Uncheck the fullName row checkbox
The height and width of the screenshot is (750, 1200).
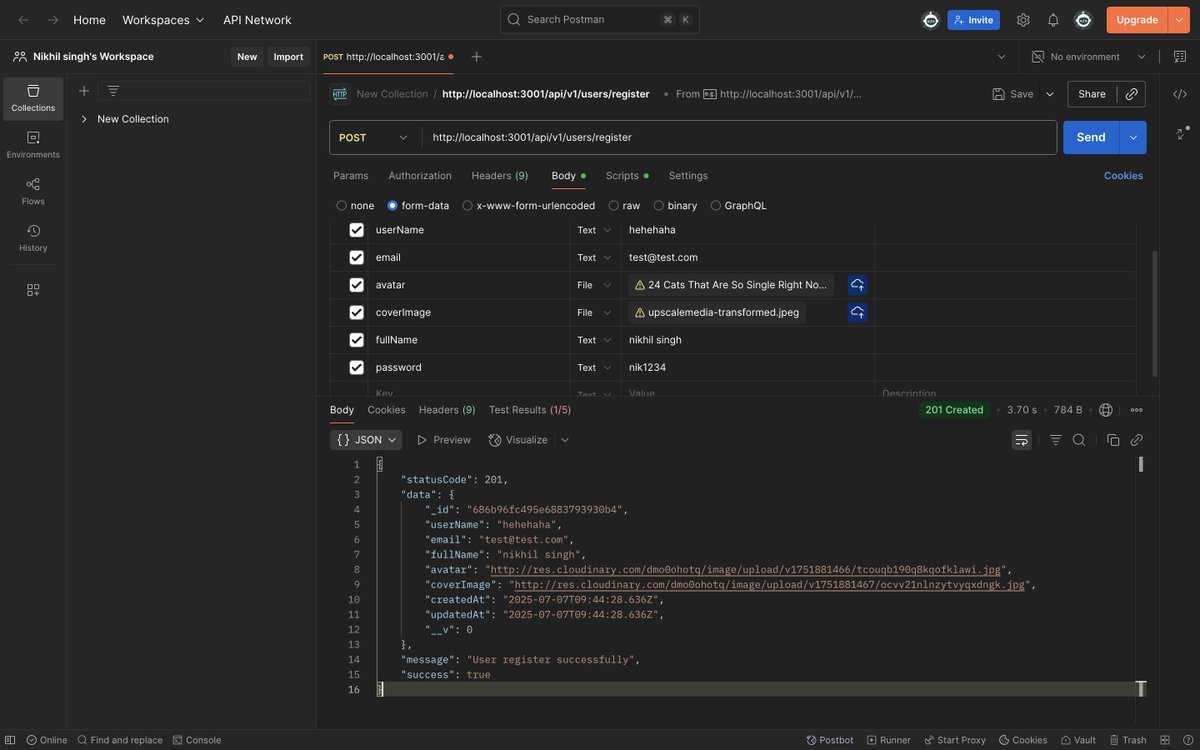tap(356, 340)
